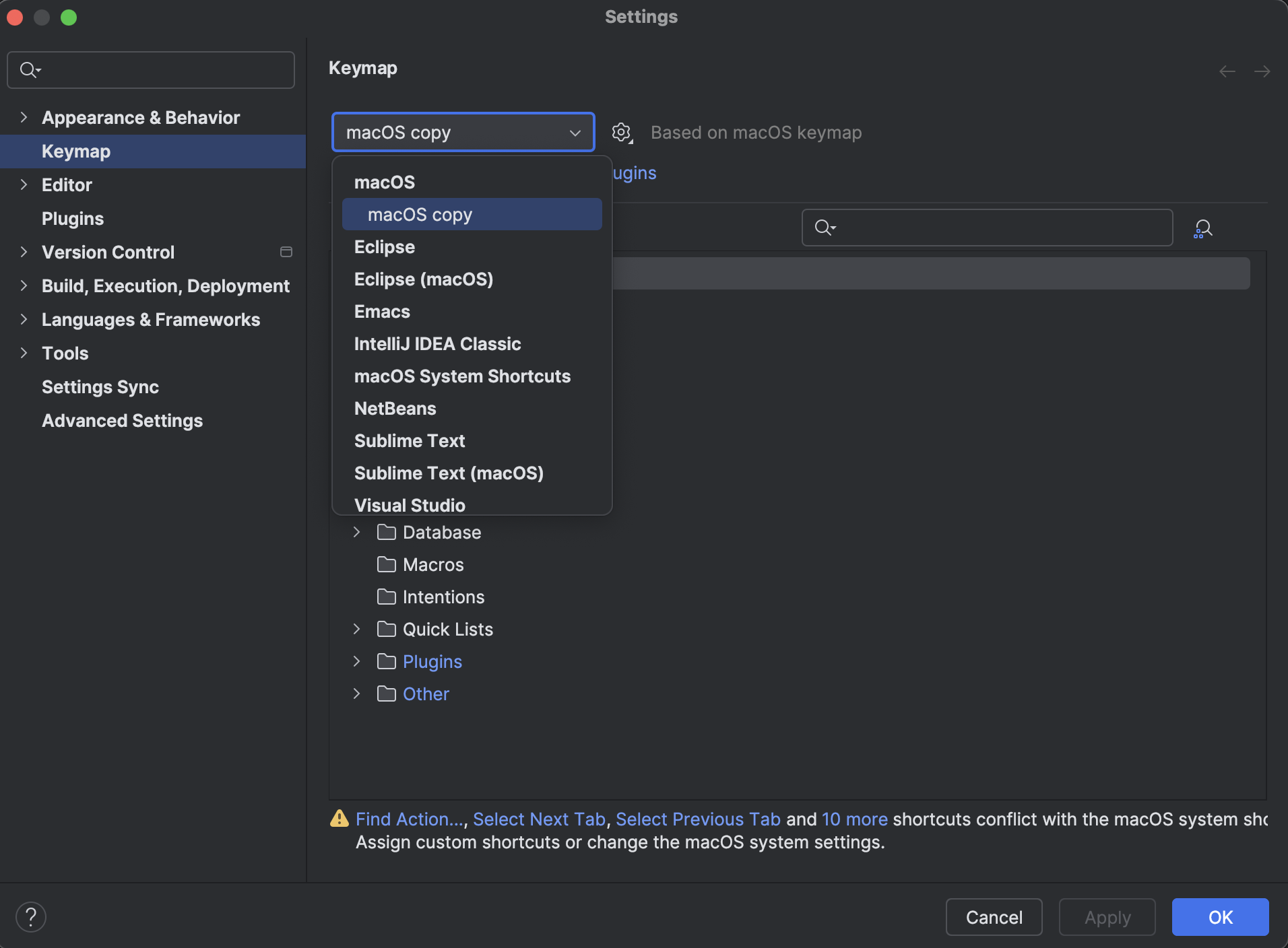This screenshot has width=1288, height=948.
Task: Open keymap settings with the gear icon
Action: click(621, 132)
